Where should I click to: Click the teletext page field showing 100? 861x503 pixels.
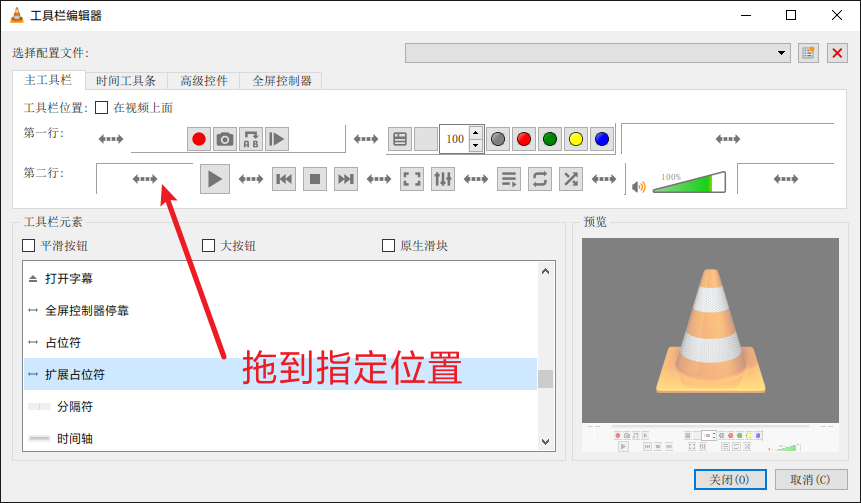[x=455, y=139]
